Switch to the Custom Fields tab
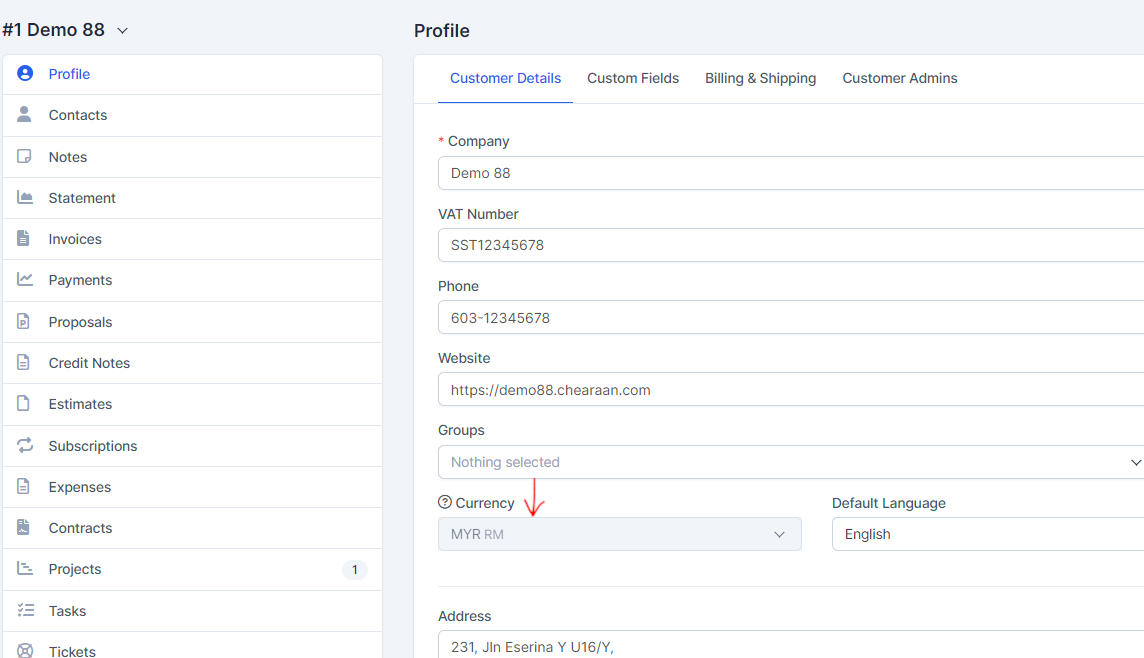This screenshot has width=1144, height=658. coord(633,78)
